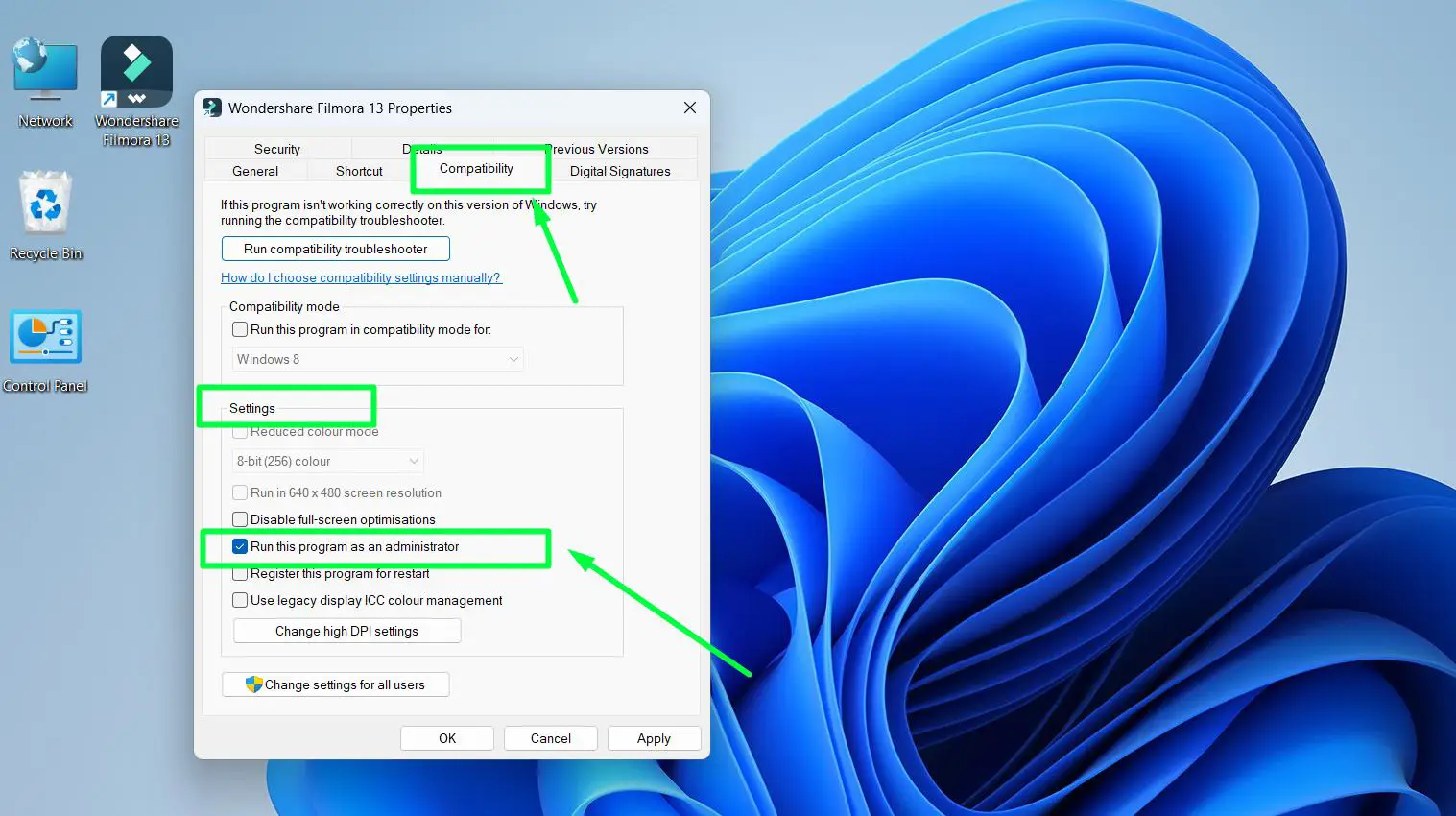
Task: Check Register this program for restart
Action: coord(240,573)
